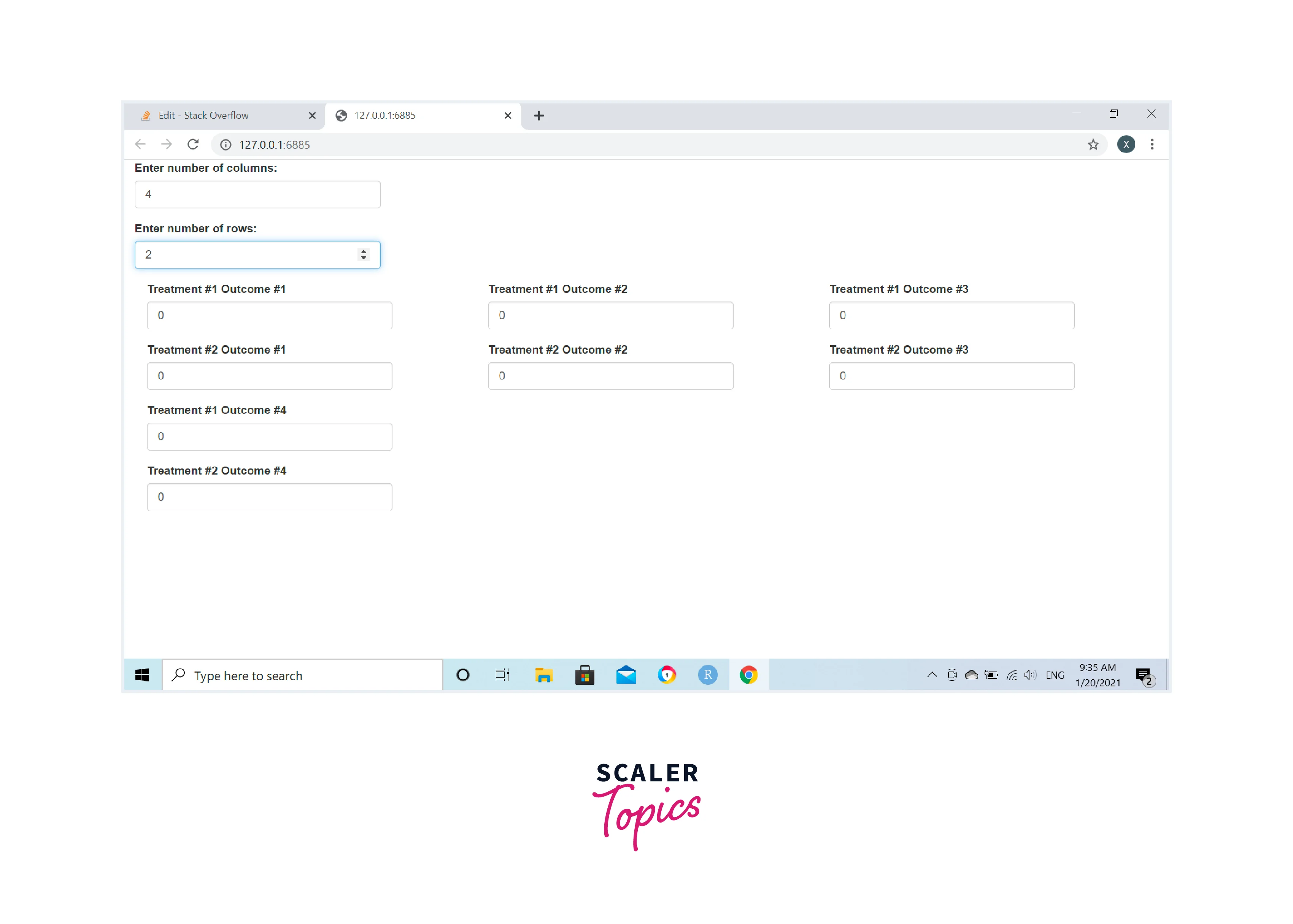1293x924 pixels.
Task: Open the Chrome profile avatar
Action: click(x=1126, y=144)
